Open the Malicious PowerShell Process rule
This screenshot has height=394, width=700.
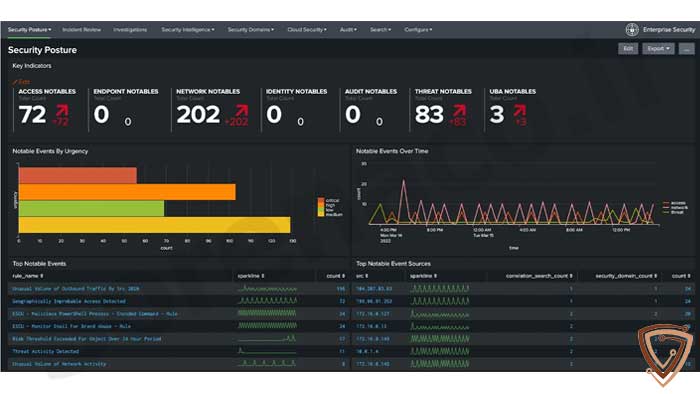click(x=95, y=314)
